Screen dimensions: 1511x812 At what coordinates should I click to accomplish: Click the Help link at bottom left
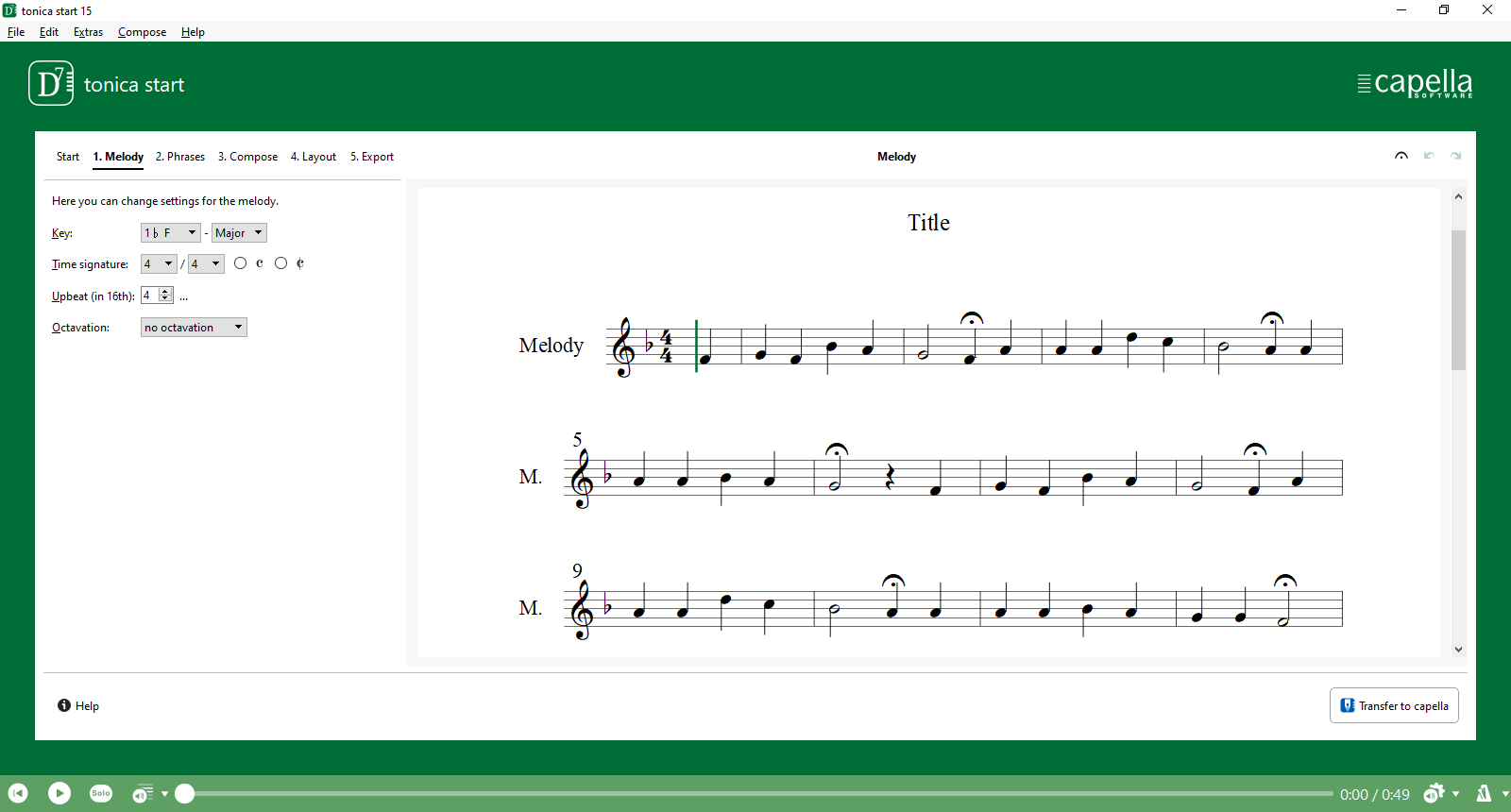78,706
